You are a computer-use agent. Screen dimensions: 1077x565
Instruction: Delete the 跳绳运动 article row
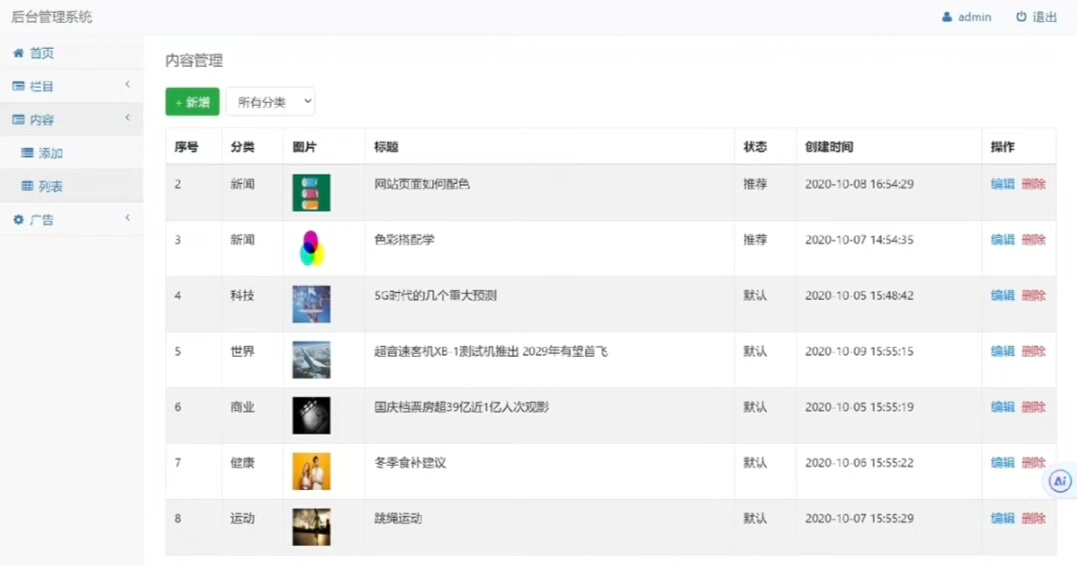click(1034, 518)
